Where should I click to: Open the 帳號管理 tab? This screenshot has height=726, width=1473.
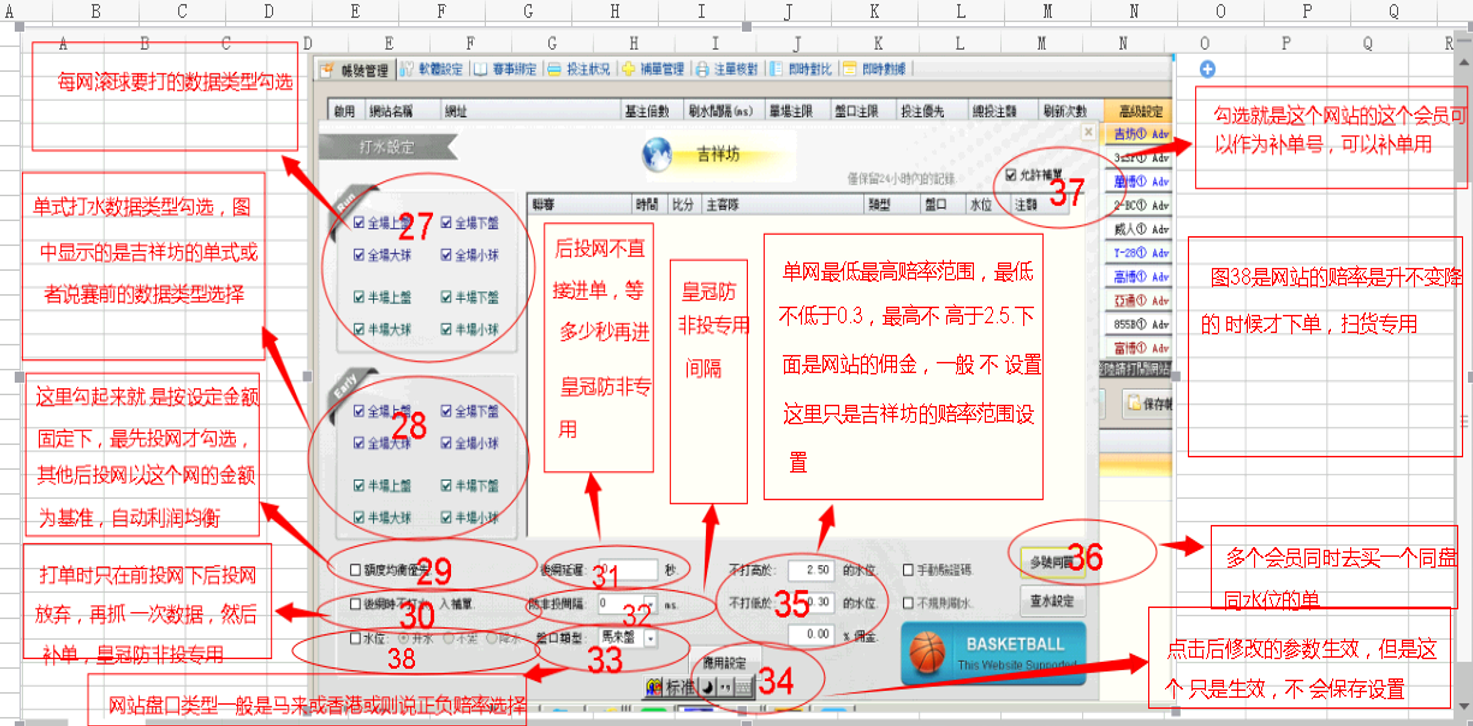tap(353, 69)
